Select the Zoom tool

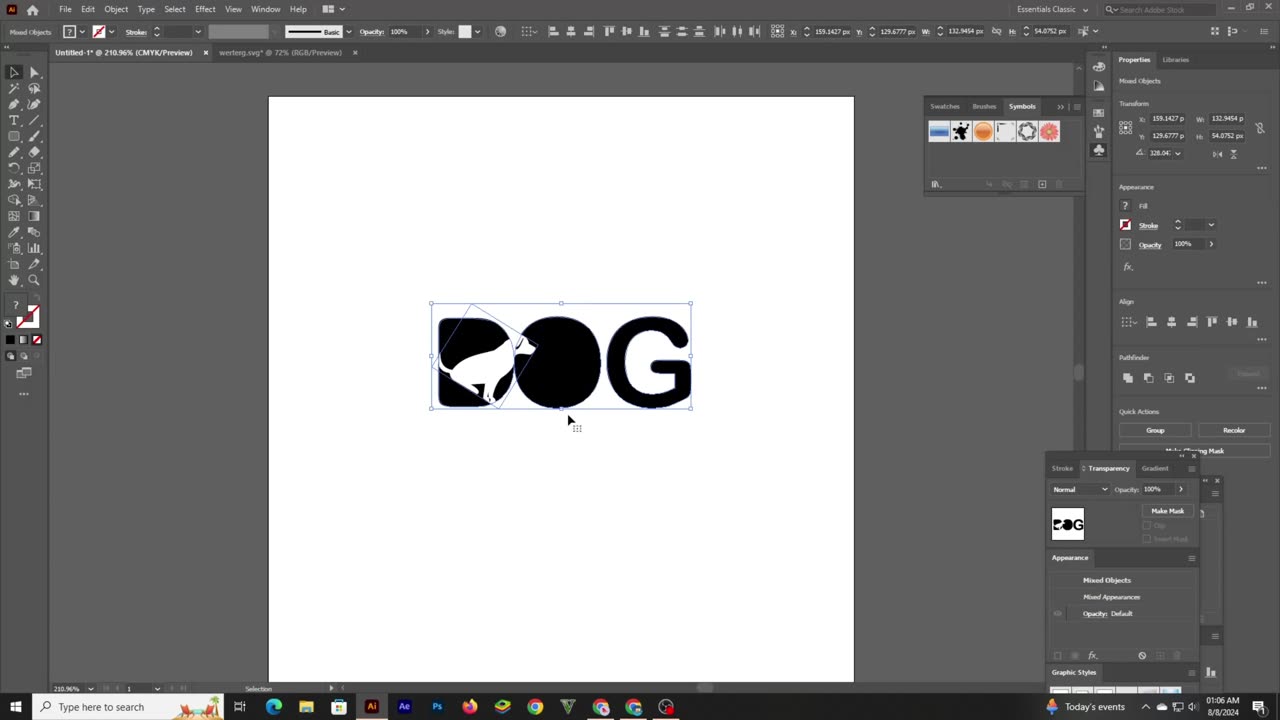point(34,280)
